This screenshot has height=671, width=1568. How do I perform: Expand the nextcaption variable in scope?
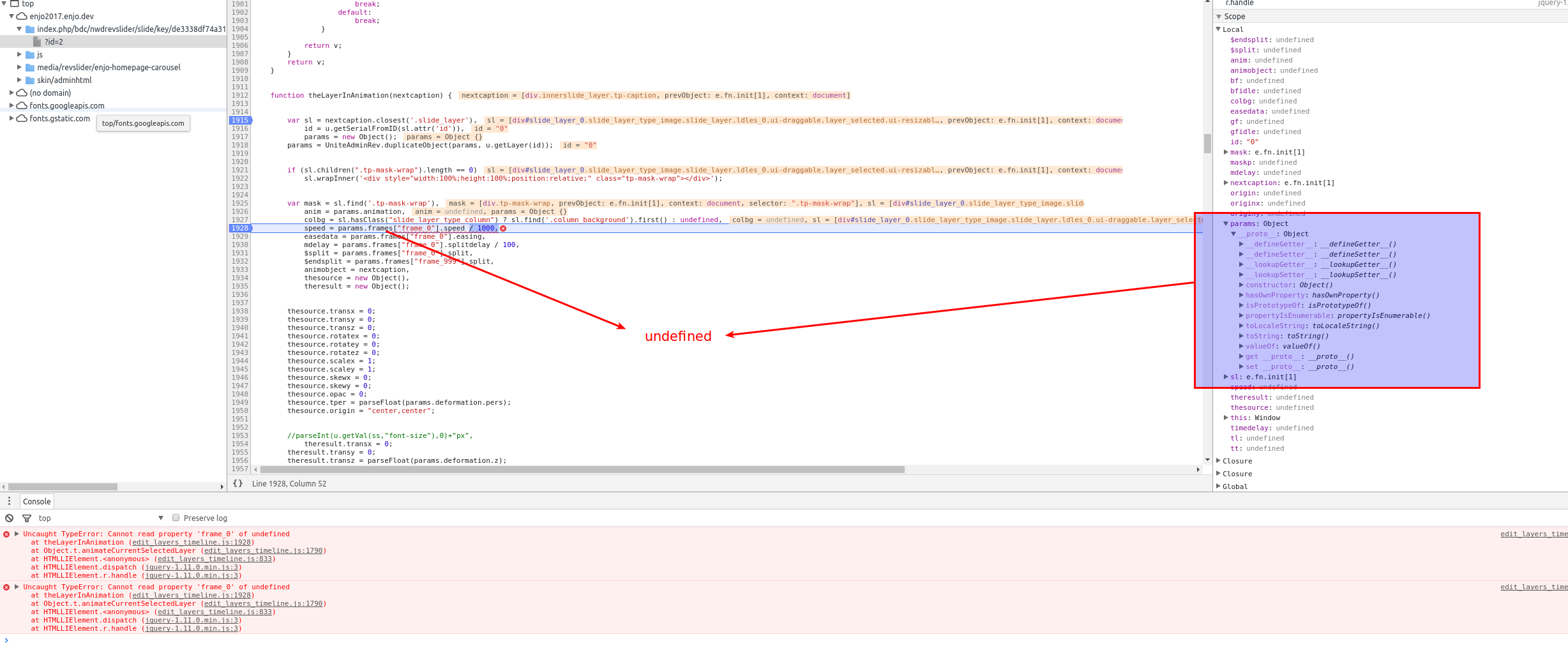tap(1226, 183)
